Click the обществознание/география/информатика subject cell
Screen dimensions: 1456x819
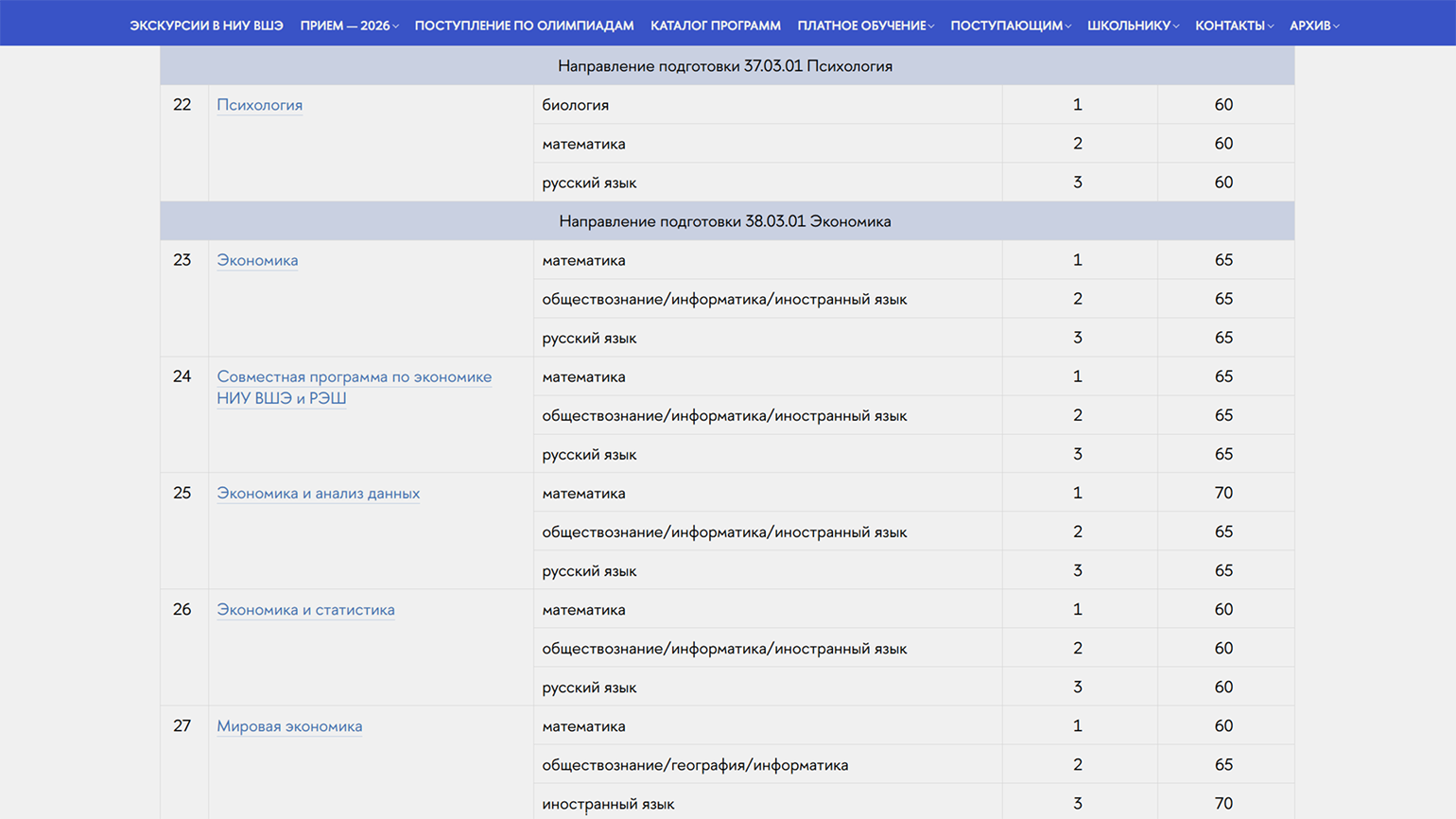[695, 765]
